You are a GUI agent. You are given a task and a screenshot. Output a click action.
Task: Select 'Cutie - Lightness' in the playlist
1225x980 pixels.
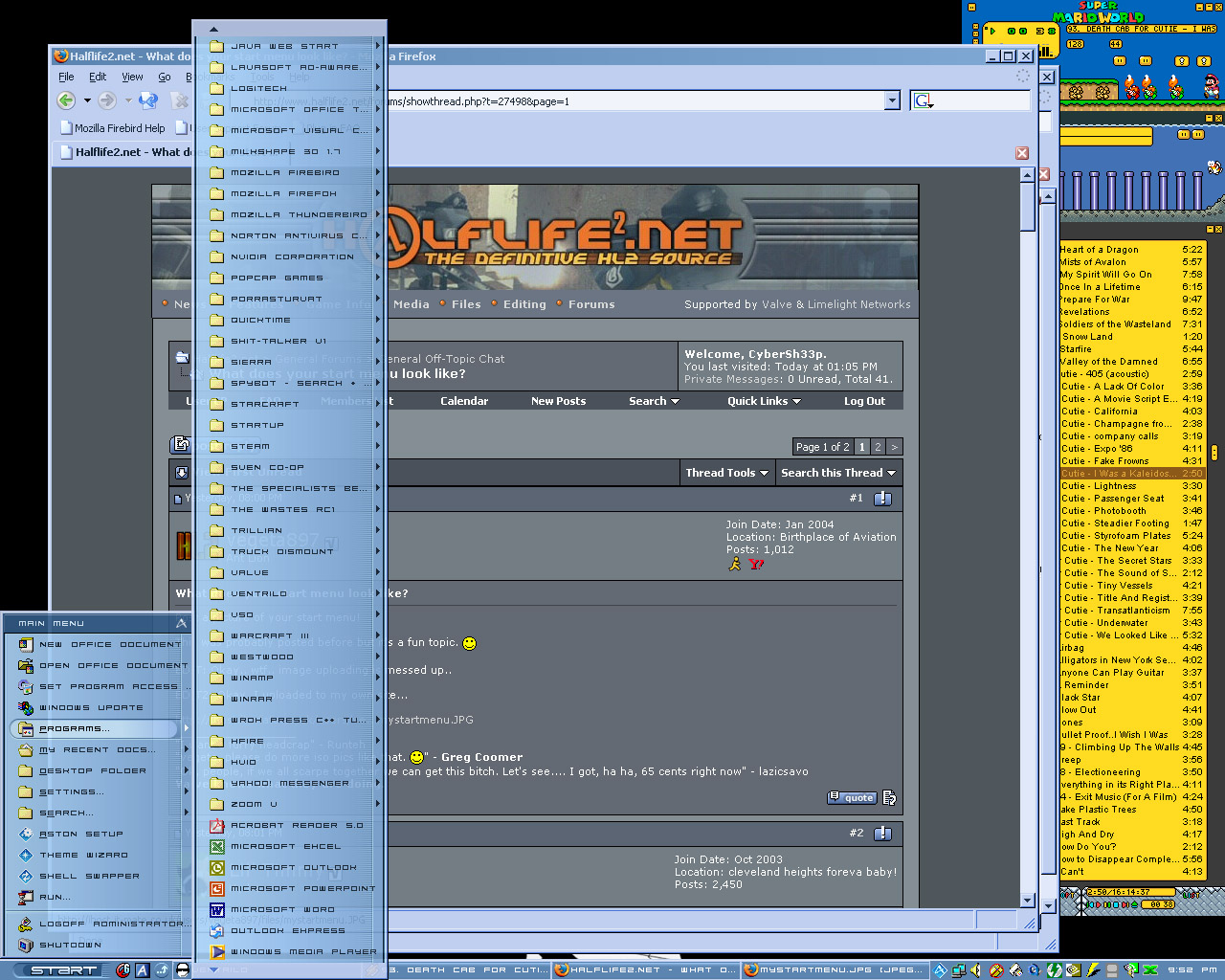(1132, 486)
